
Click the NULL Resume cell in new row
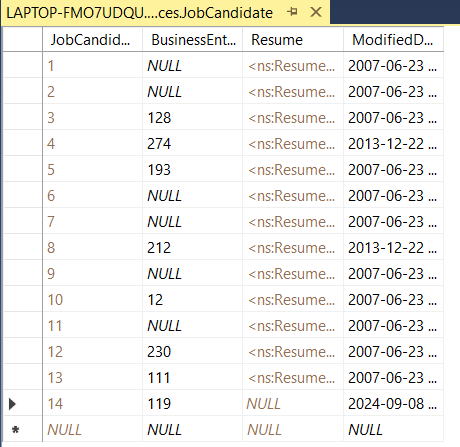click(293, 430)
